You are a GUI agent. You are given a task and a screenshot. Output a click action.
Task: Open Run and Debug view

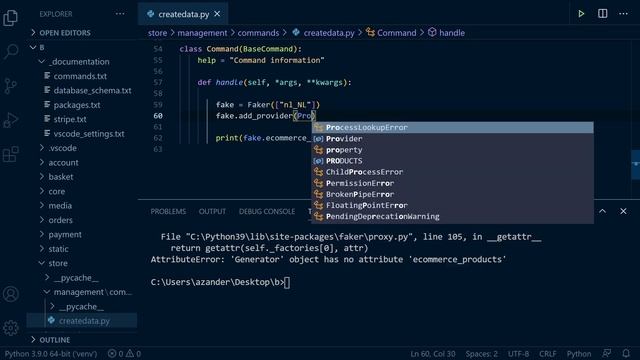(11, 120)
